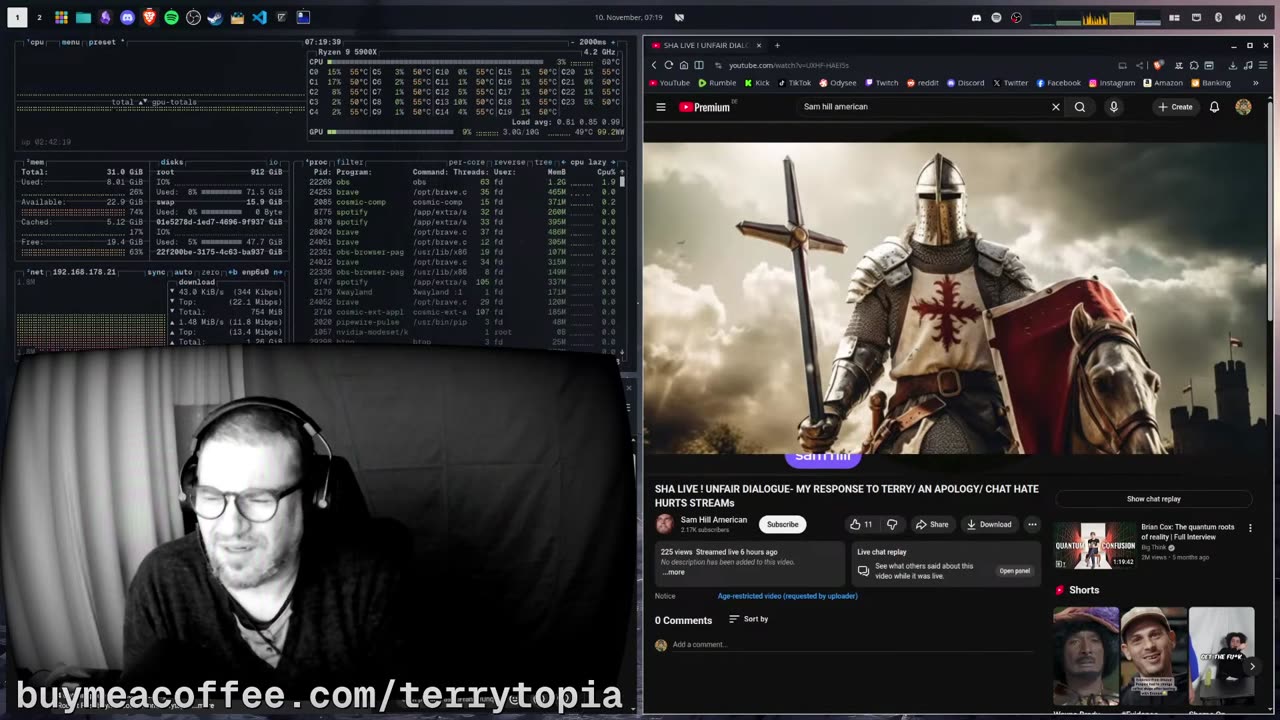Go back in the Brave browser

(x=654, y=65)
